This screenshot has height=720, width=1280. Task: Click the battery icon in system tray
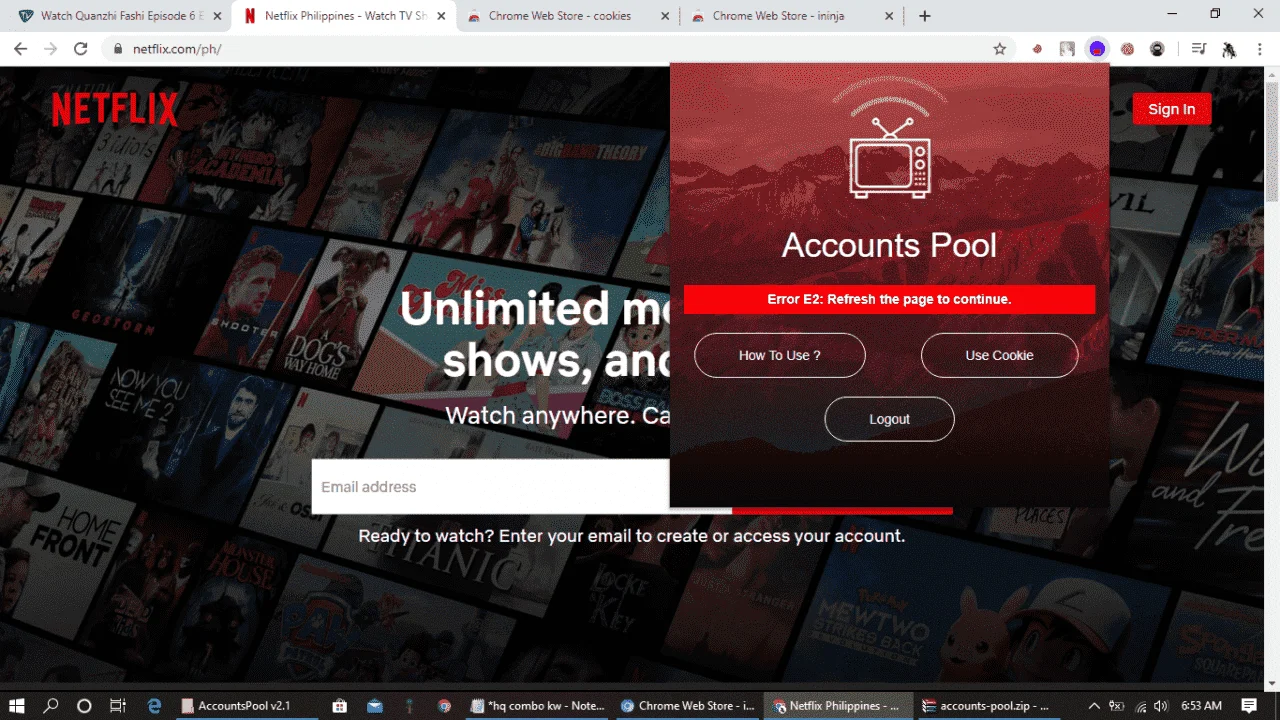(1117, 706)
